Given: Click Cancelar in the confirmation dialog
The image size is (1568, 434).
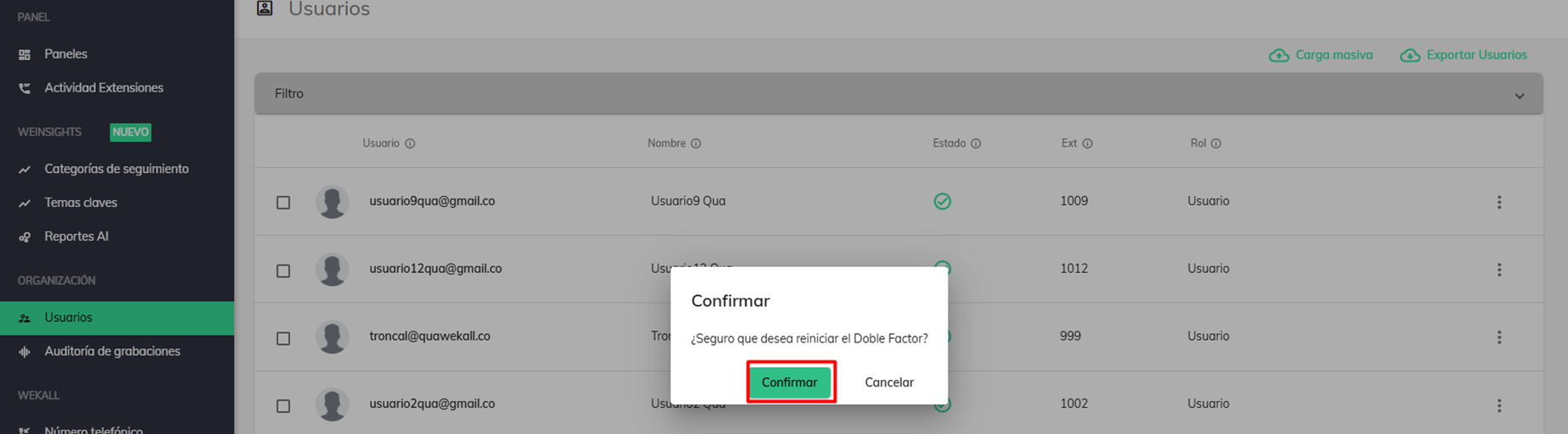Looking at the screenshot, I should [x=889, y=382].
